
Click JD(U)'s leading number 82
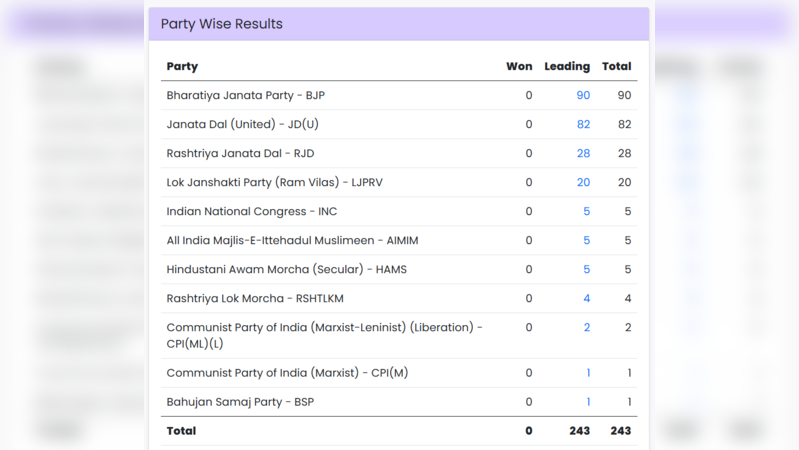(x=583, y=125)
